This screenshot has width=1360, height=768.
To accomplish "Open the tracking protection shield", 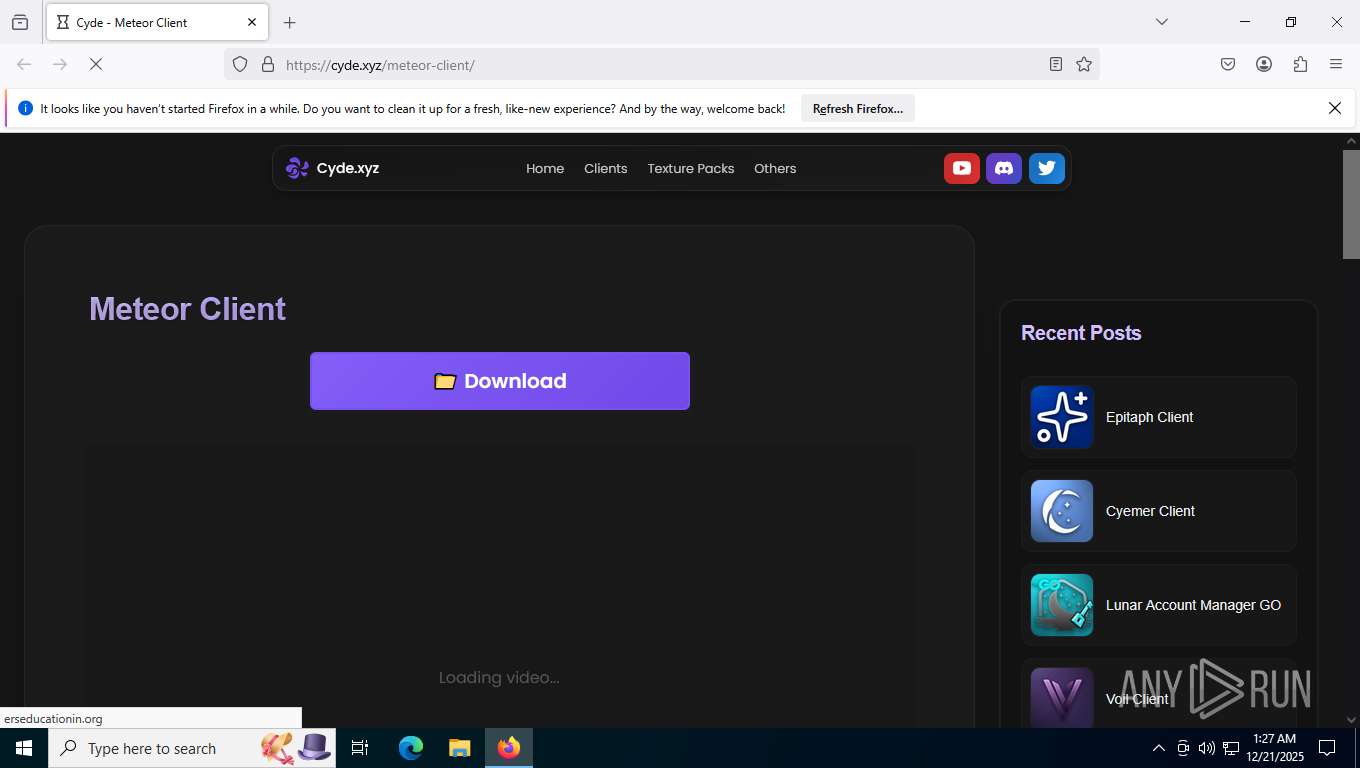I will [x=240, y=64].
